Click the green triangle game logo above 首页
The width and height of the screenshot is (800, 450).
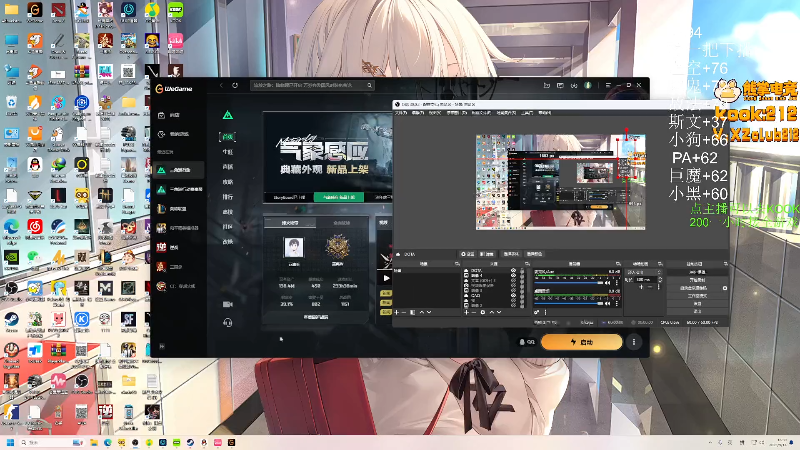coord(228,115)
